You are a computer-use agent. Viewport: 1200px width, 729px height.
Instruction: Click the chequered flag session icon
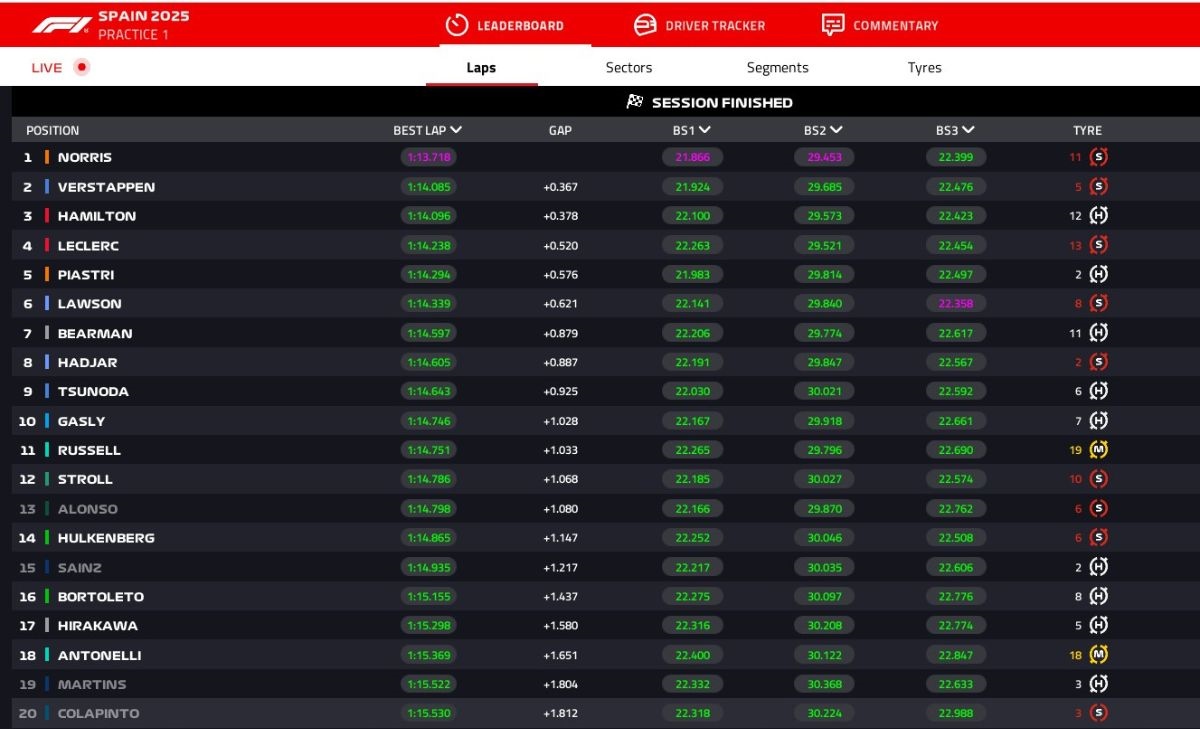[635, 102]
